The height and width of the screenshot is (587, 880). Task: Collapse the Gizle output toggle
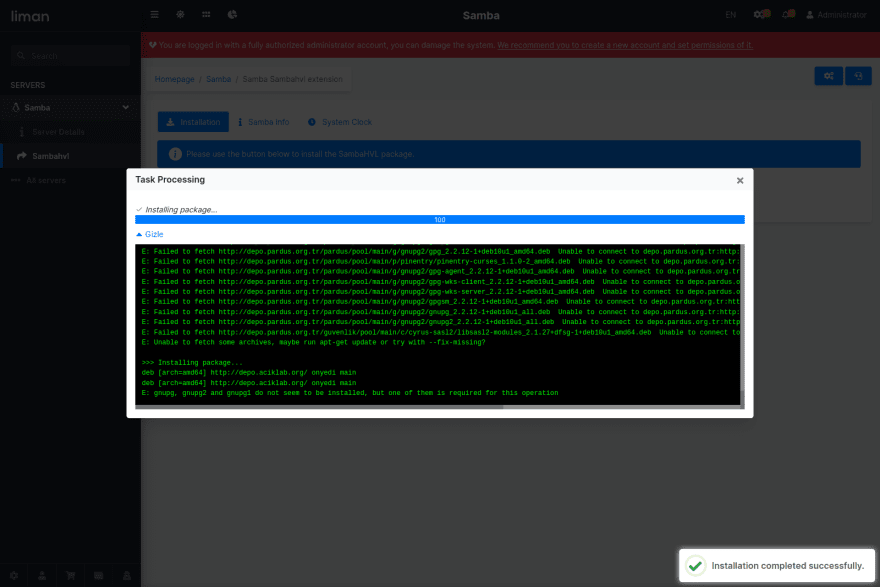pos(150,235)
